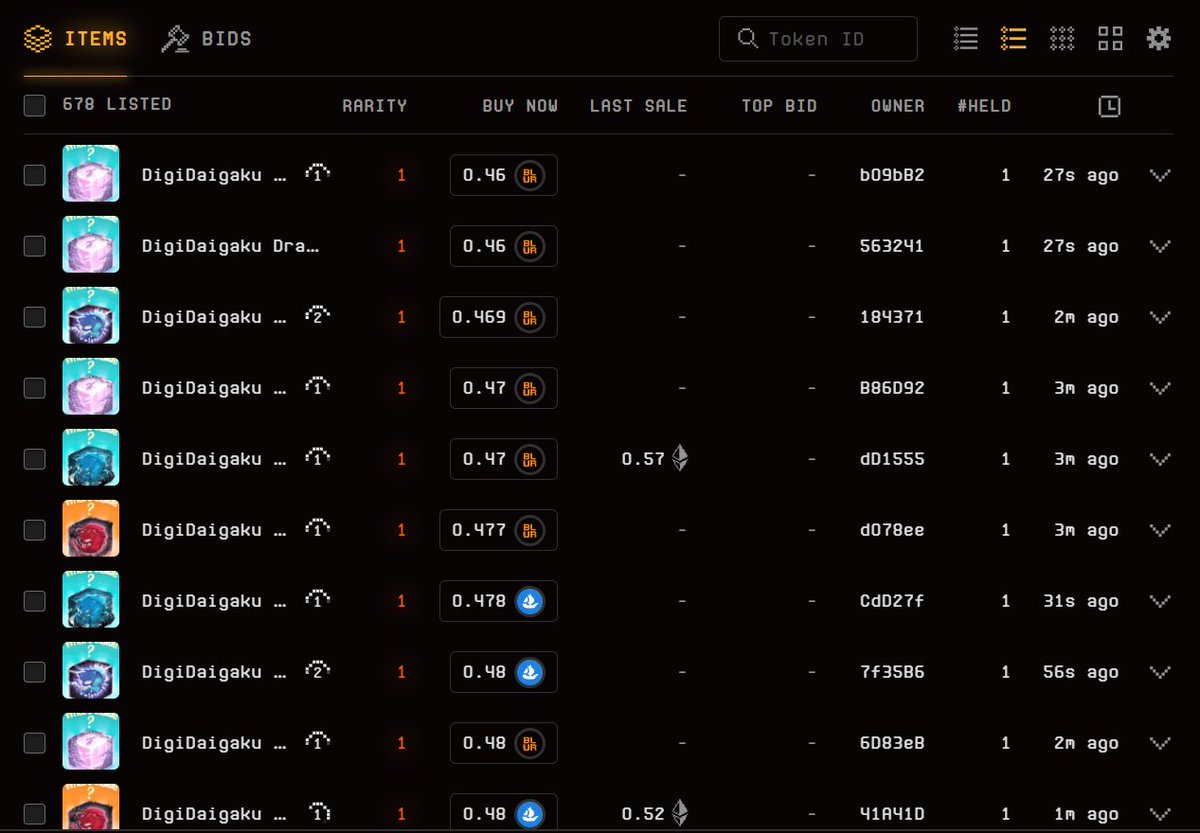Click the 31s ago listing time

pyautogui.click(x=1081, y=601)
